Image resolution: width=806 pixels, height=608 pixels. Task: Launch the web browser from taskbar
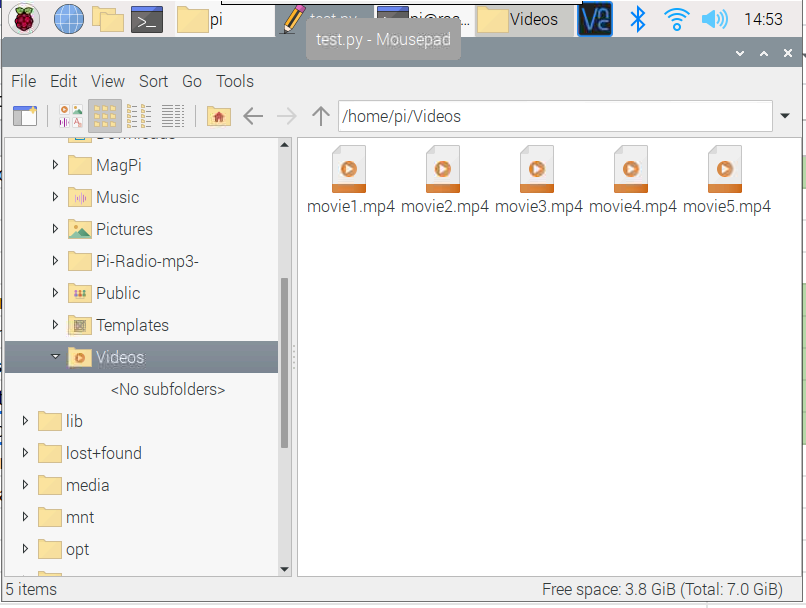(68, 19)
